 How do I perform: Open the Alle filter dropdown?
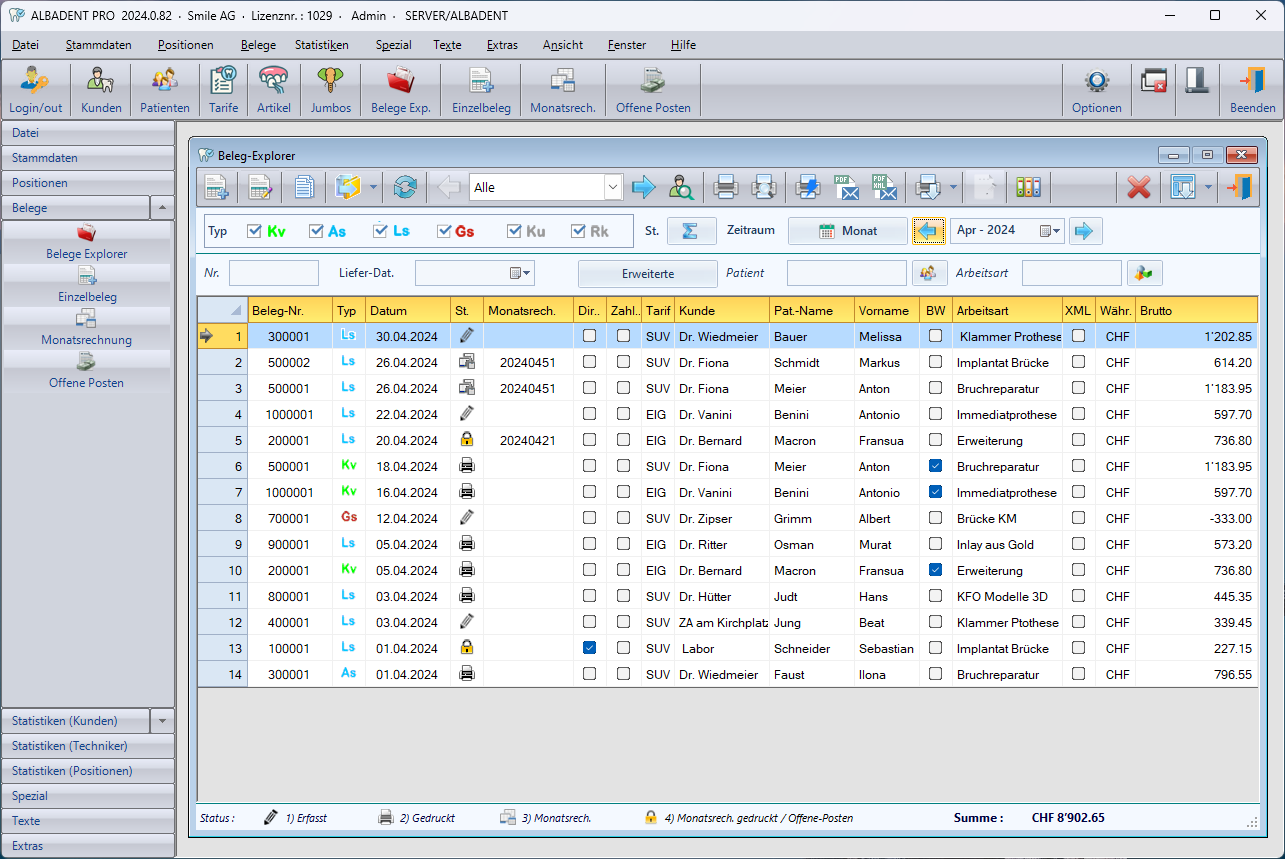tap(612, 187)
